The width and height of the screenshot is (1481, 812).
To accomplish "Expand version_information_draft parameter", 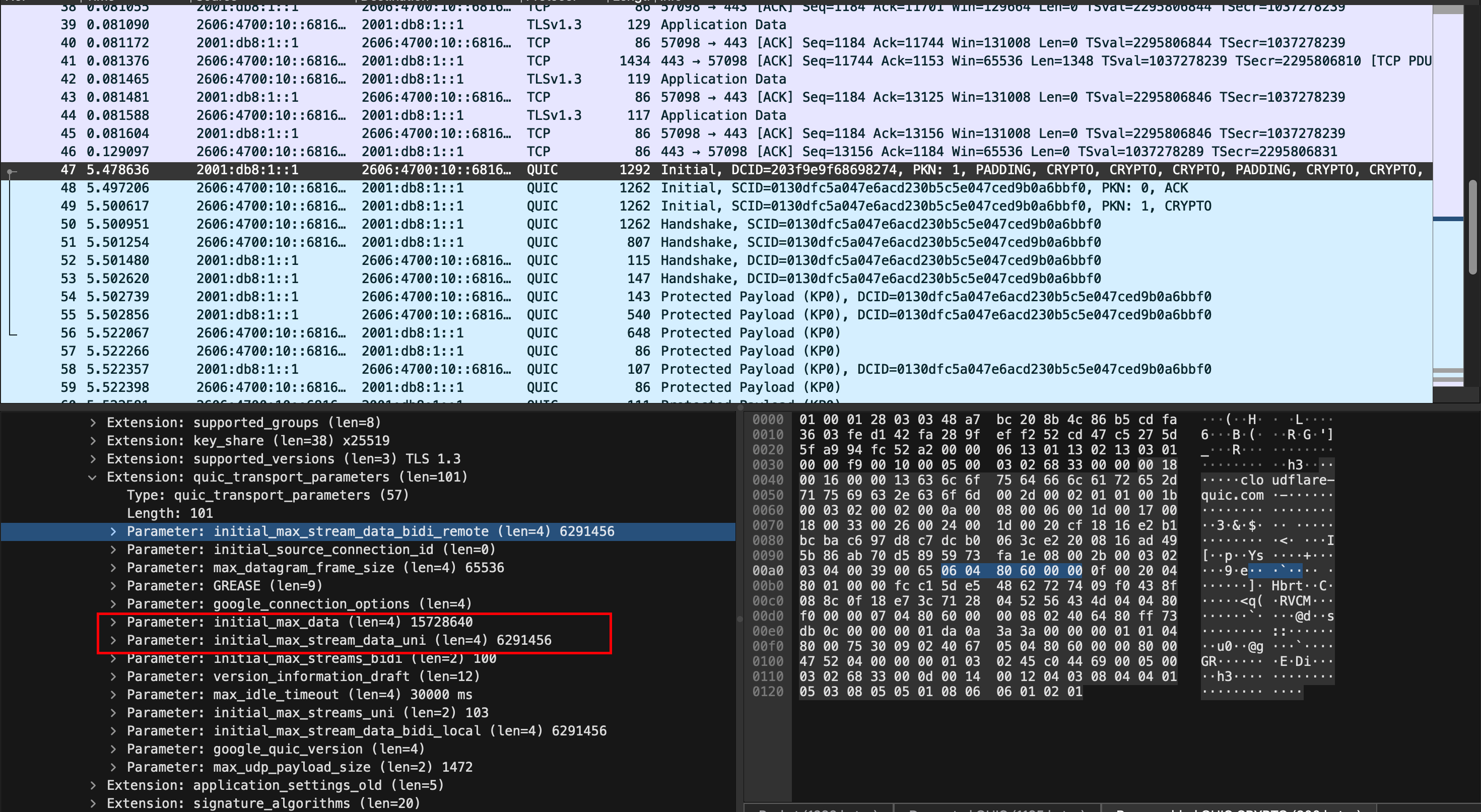I will pyautogui.click(x=113, y=676).
